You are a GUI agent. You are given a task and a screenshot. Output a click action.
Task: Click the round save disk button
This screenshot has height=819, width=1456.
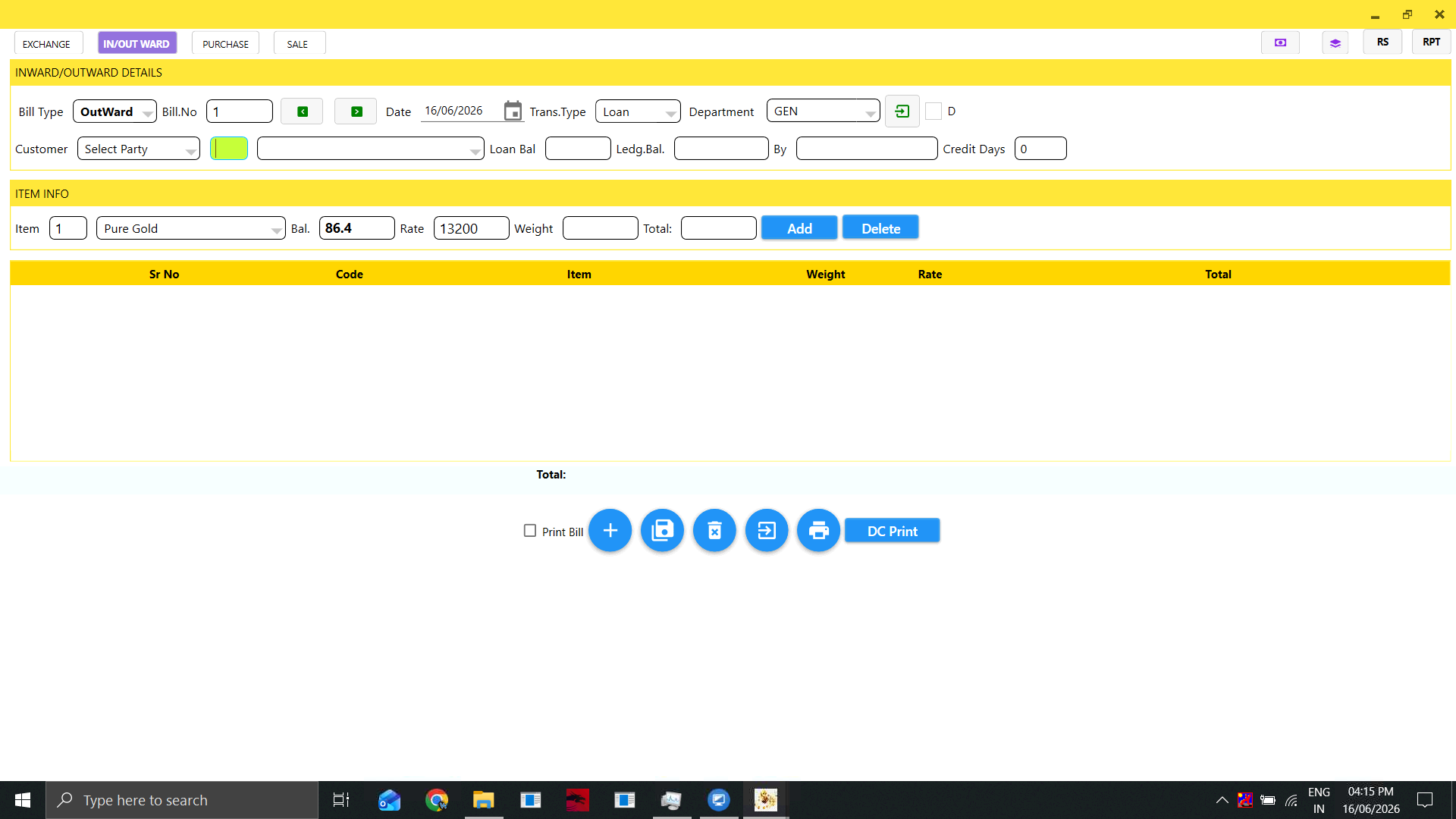662,530
